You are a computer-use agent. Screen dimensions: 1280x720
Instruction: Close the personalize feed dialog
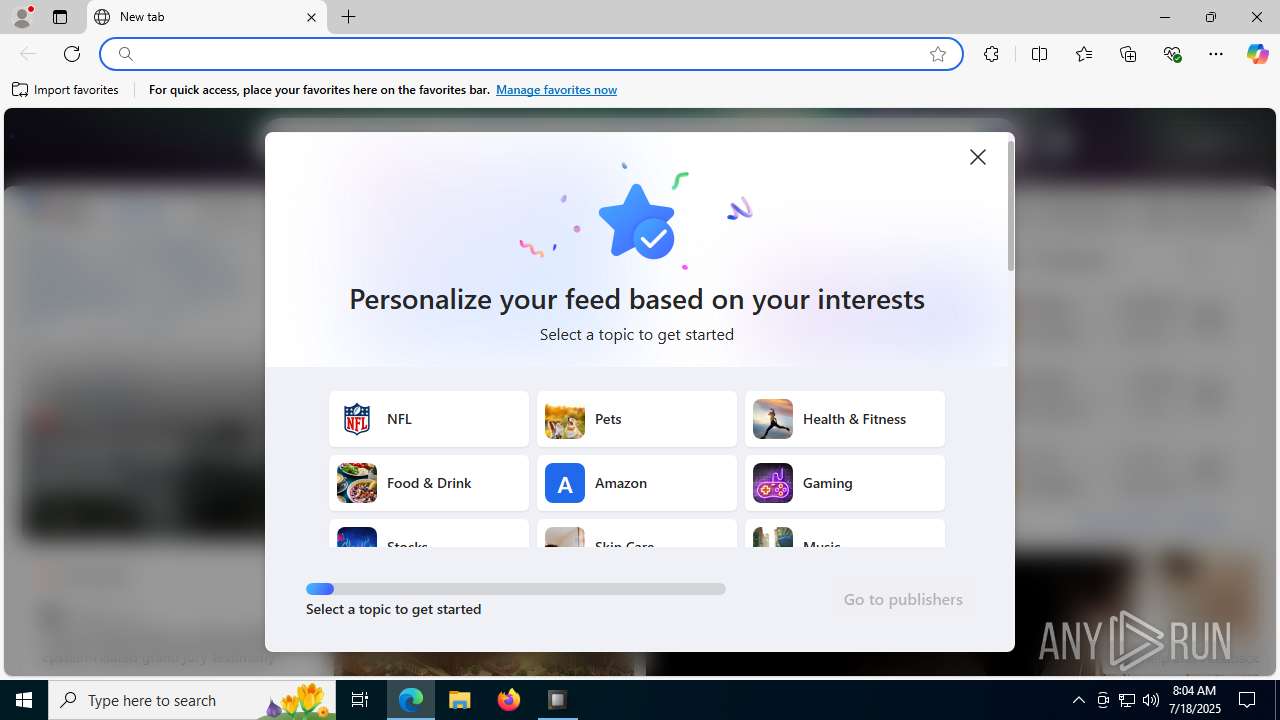coord(978,157)
